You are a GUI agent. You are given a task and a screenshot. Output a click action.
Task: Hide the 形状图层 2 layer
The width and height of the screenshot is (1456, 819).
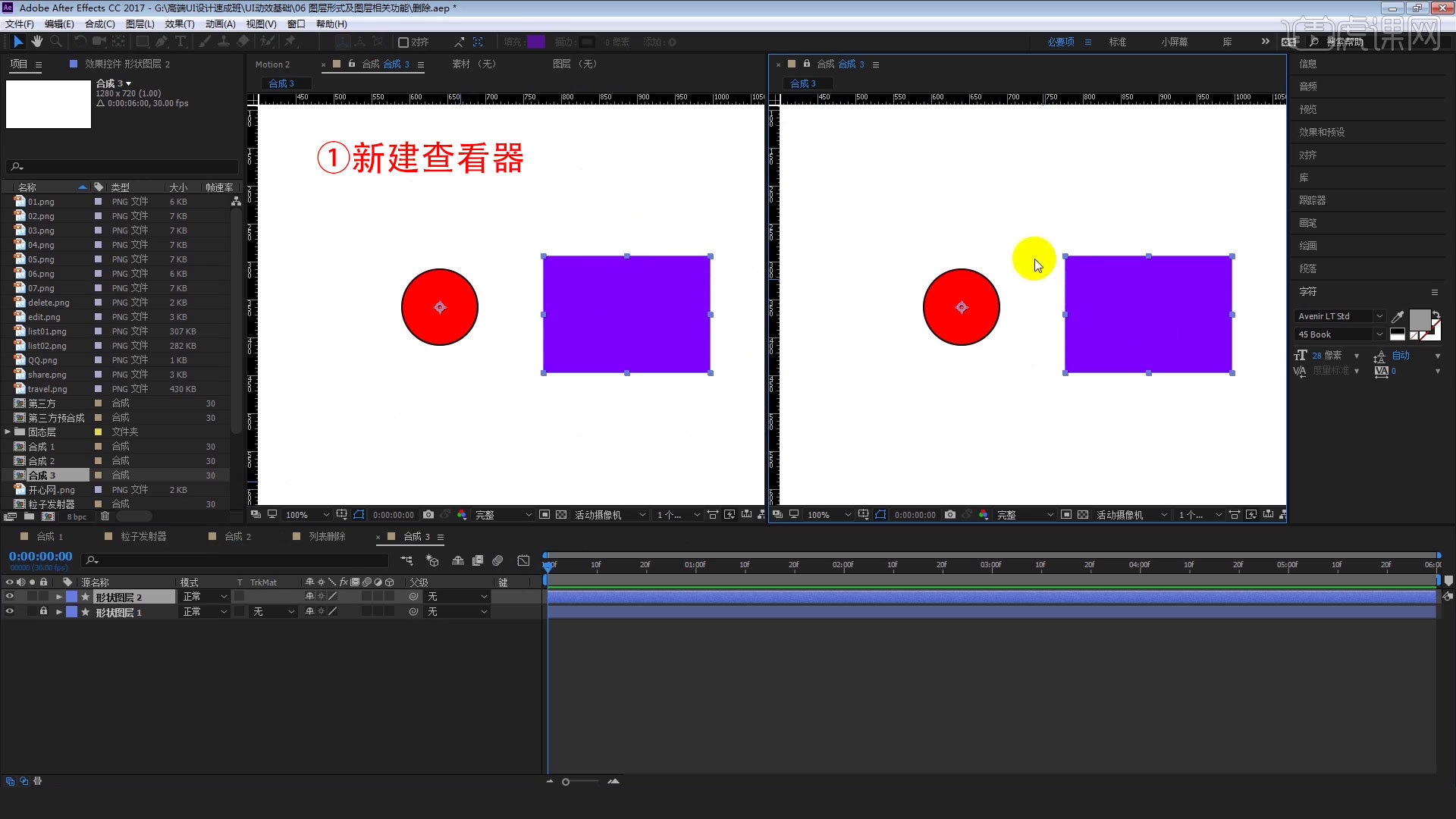pyautogui.click(x=10, y=596)
